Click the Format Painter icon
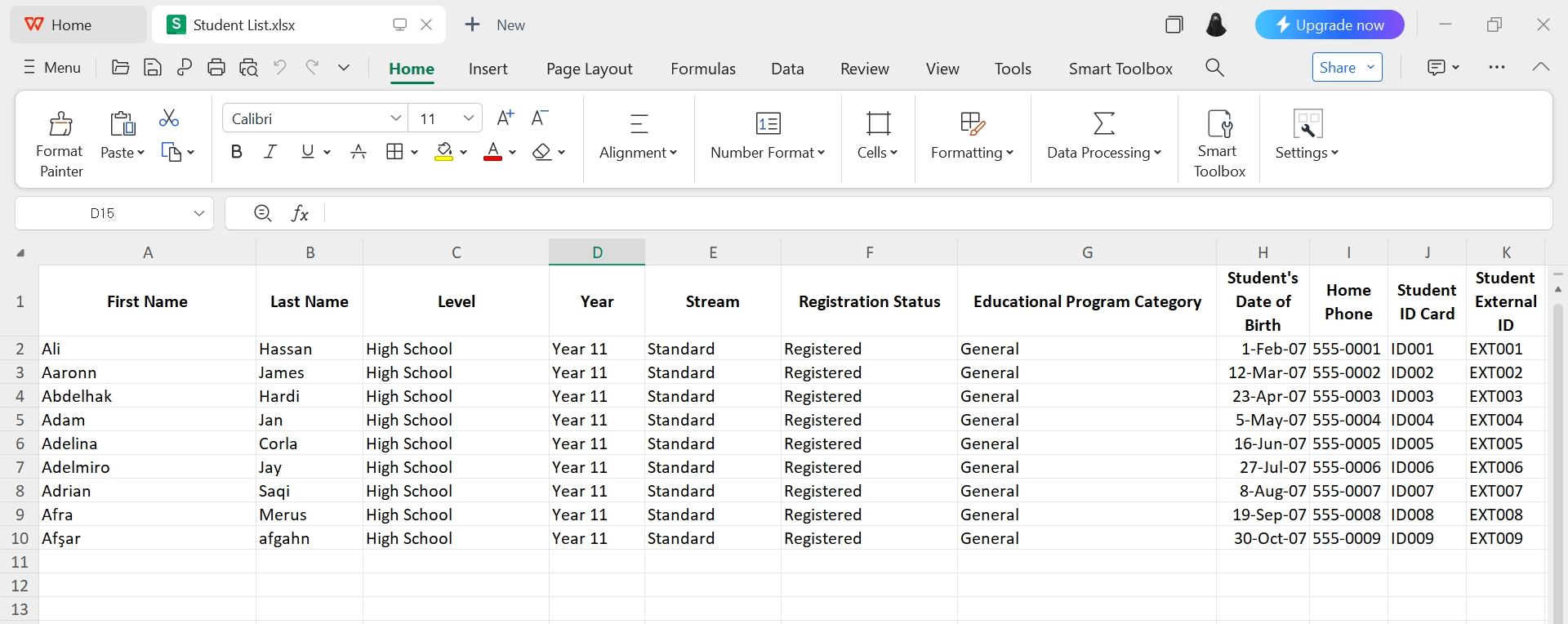Screen dimensions: 1568x624 tap(60, 124)
